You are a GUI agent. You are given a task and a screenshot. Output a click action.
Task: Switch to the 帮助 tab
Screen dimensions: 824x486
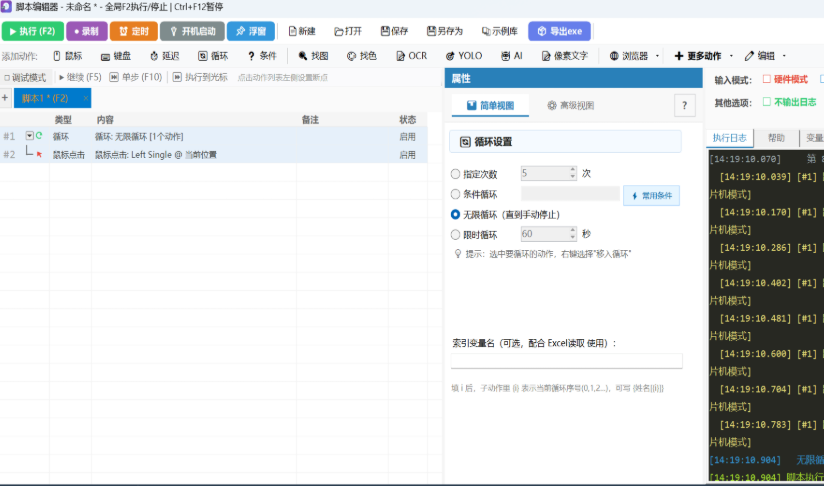coord(776,138)
